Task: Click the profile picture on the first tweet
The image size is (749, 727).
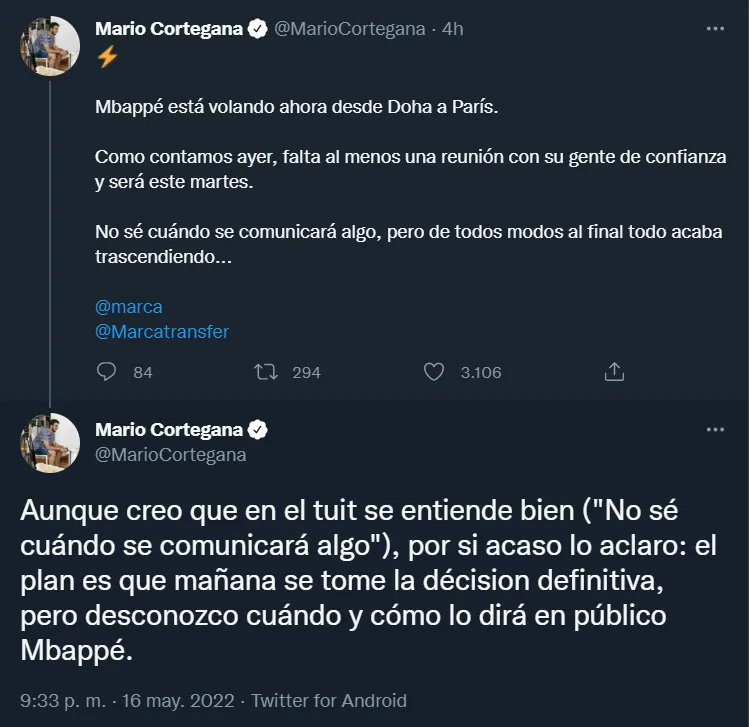Action: (50, 46)
